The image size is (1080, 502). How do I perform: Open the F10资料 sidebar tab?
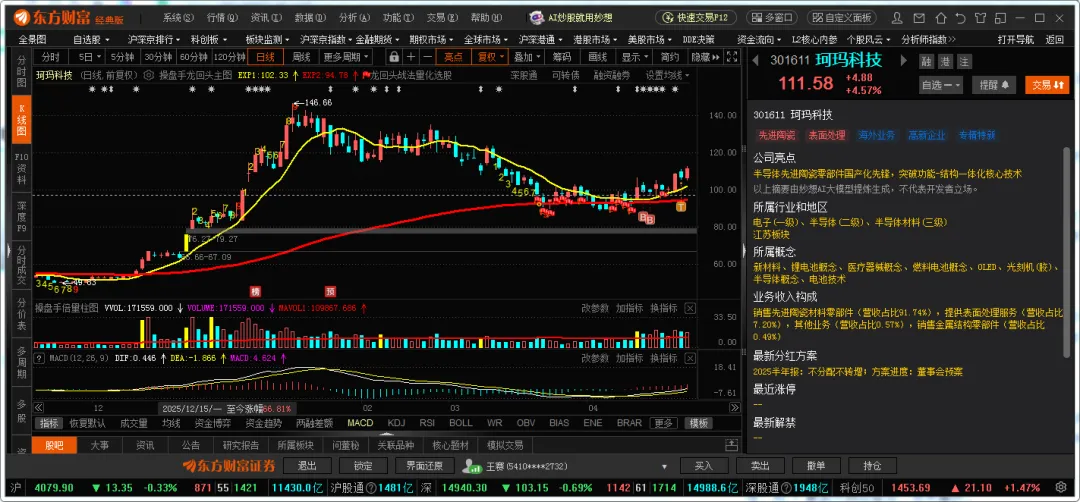(21, 167)
